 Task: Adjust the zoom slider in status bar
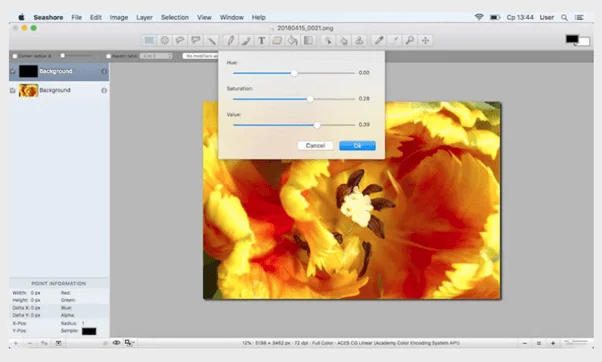coord(576,342)
